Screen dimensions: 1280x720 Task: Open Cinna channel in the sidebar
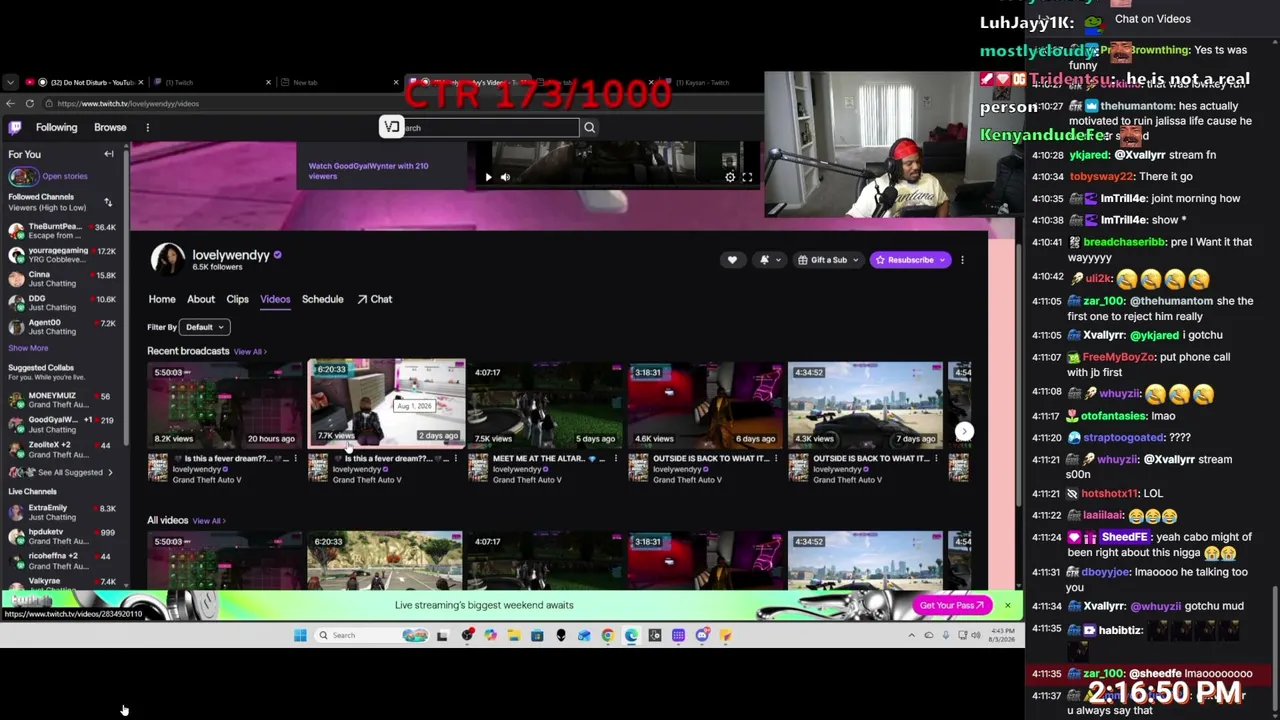tap(64, 279)
